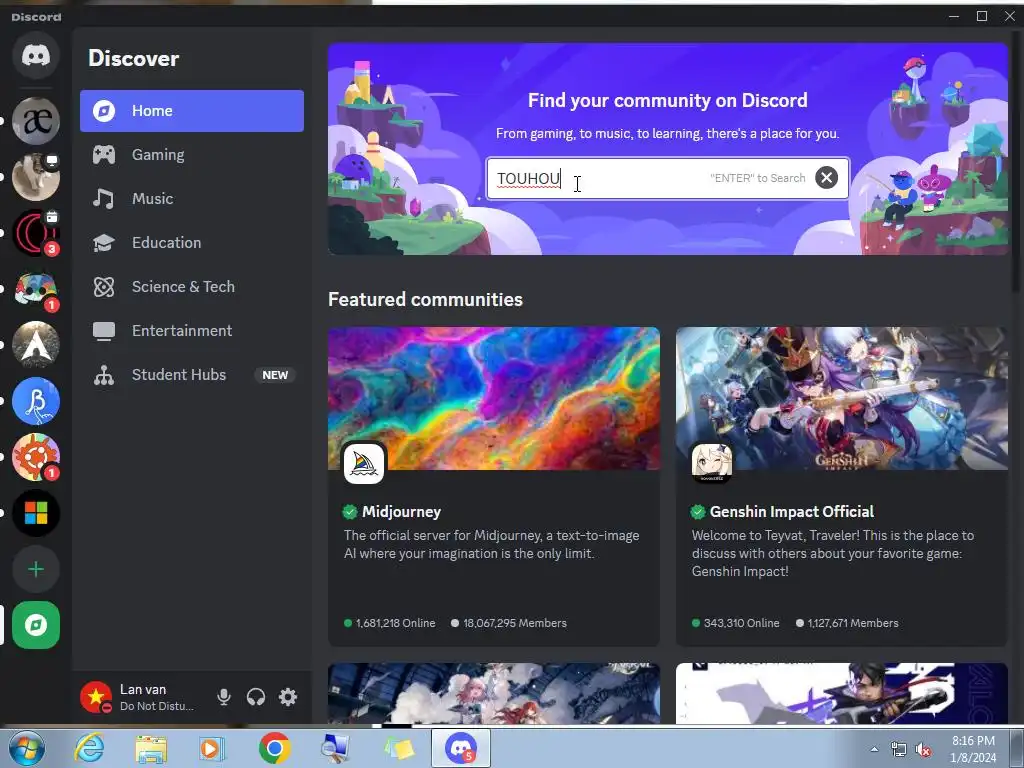This screenshot has width=1024, height=768.
Task: Click the network tray icon
Action: pyautogui.click(x=899, y=750)
